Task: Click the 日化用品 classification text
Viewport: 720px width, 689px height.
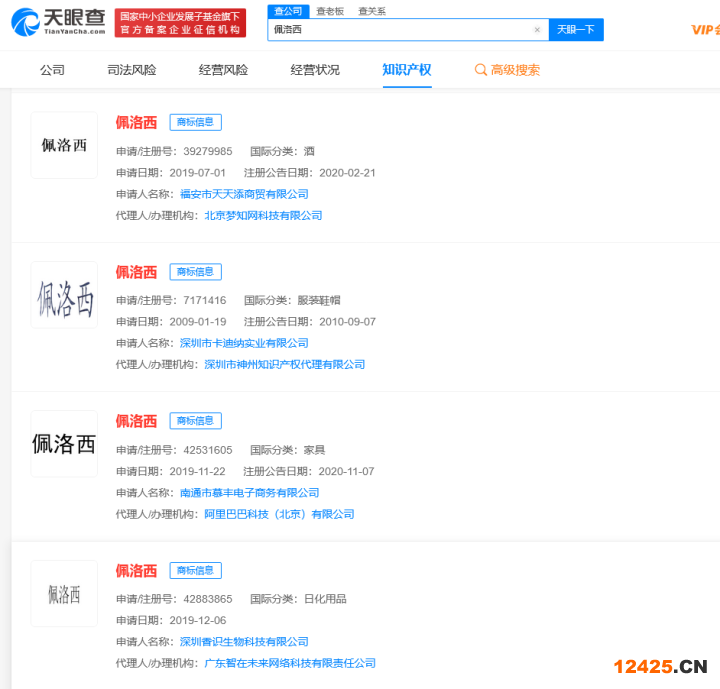Action: [325, 599]
